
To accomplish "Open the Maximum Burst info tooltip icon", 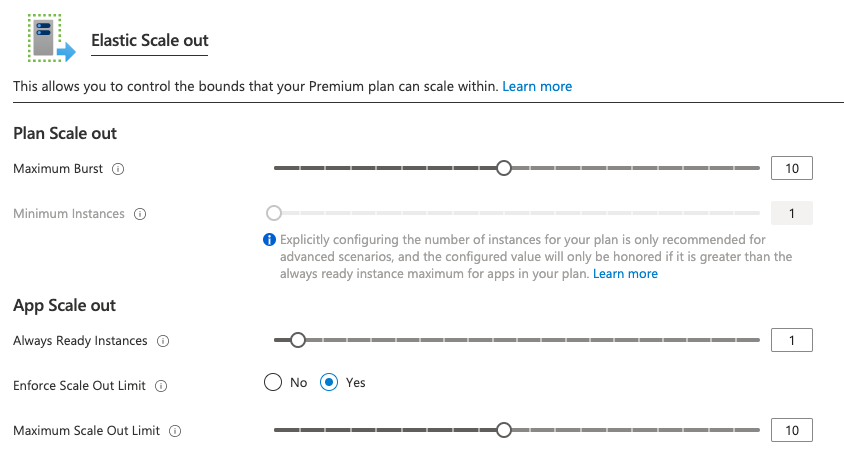I will tap(118, 169).
